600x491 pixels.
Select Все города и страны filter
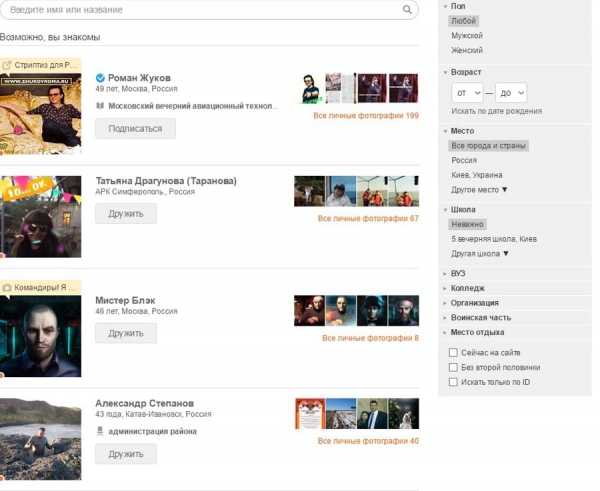[488, 146]
